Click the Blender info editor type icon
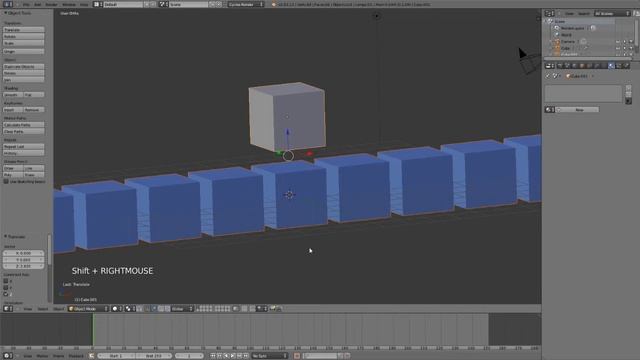The width and height of the screenshot is (640, 360). point(8,4)
